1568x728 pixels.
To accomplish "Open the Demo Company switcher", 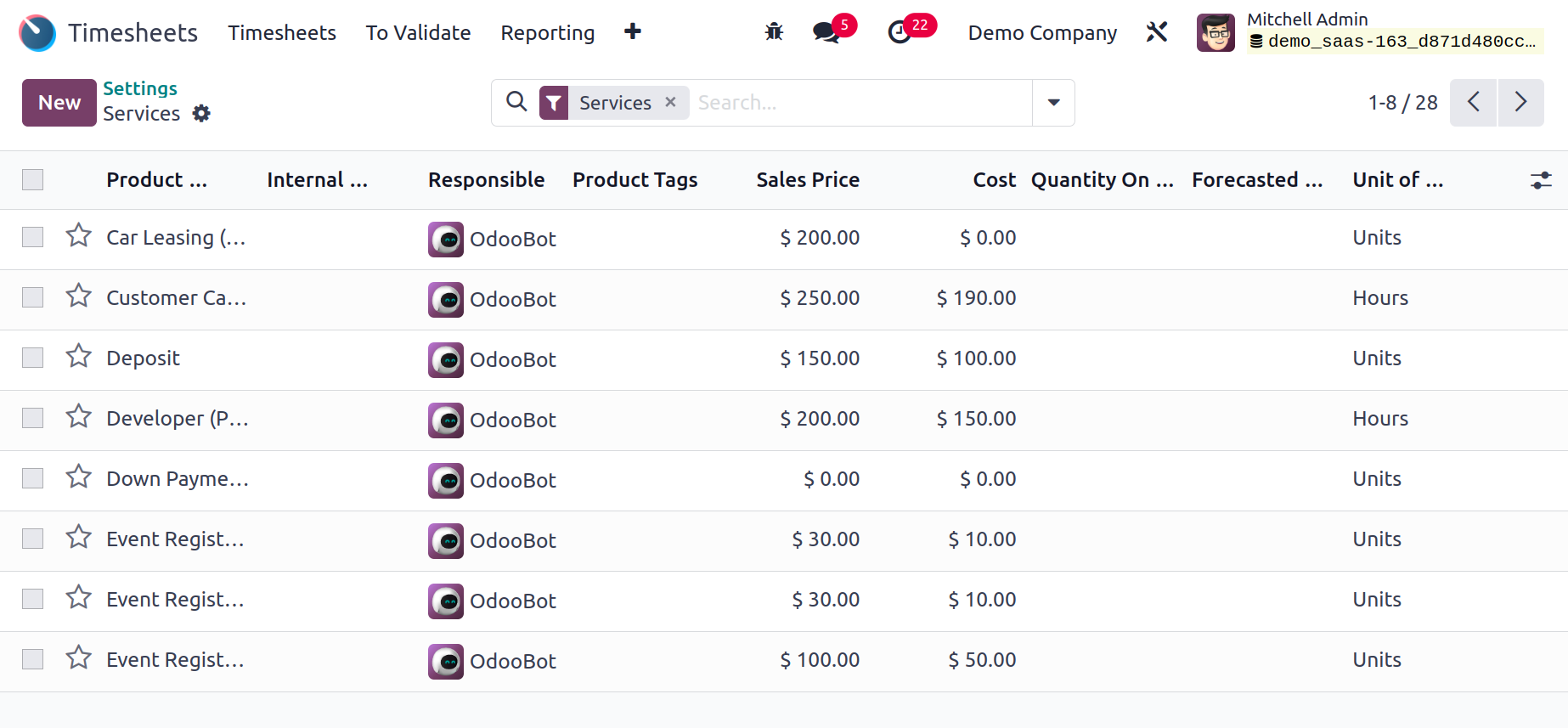I will 1042,33.
